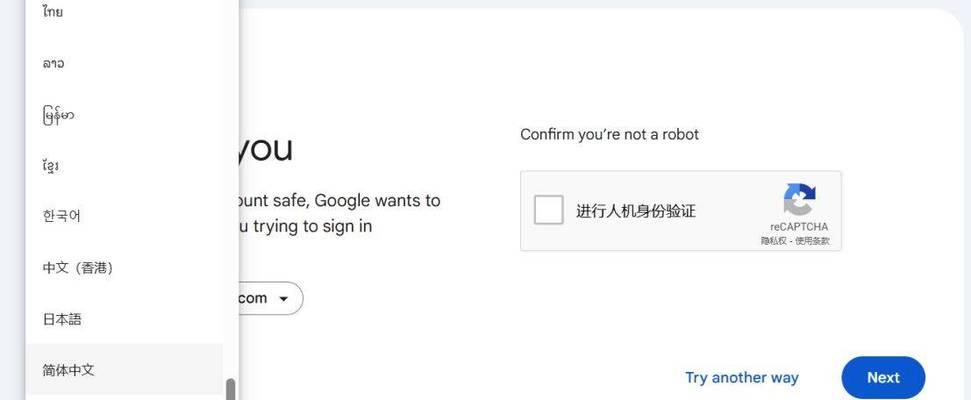The image size is (971, 400).
Task: Tick the 进行人机身份验证 reCAPTCHA checkbox
Action: click(549, 210)
